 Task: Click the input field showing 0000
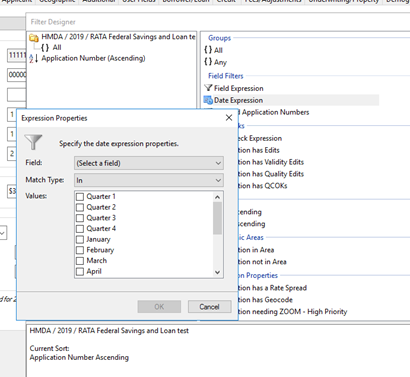click(x=17, y=75)
